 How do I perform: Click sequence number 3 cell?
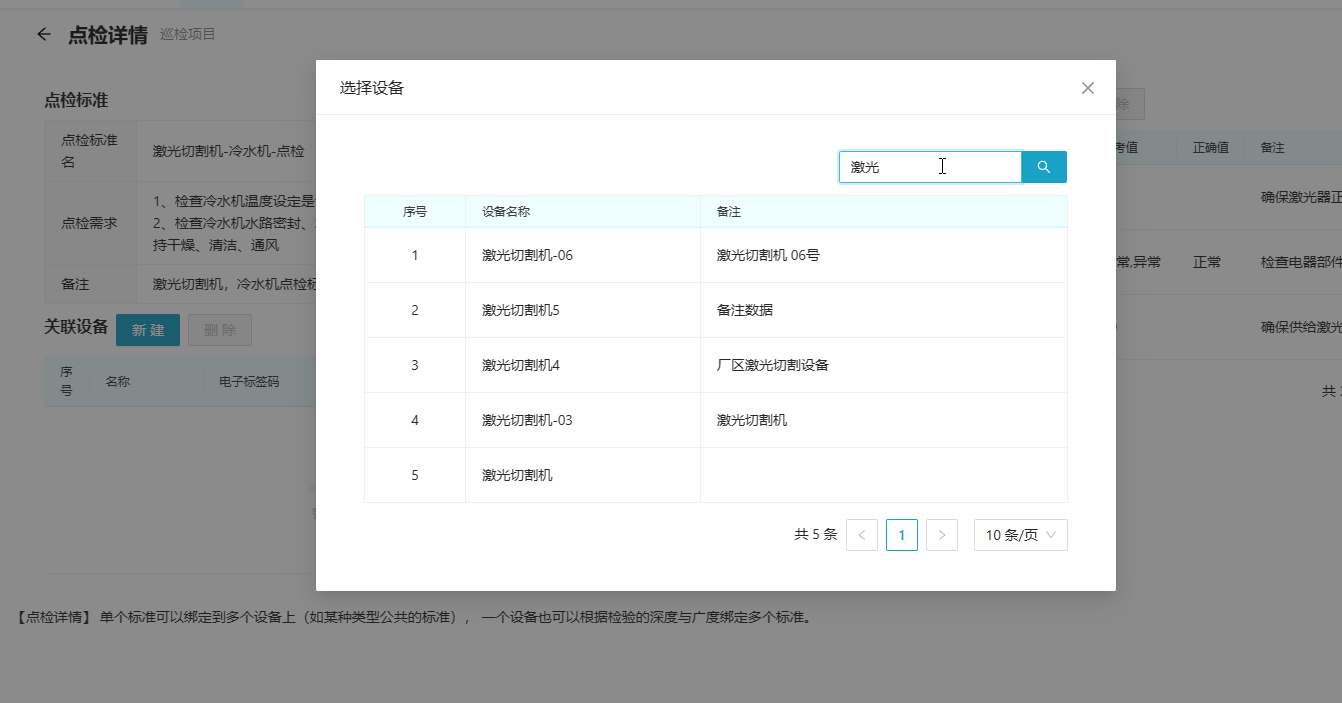point(415,365)
